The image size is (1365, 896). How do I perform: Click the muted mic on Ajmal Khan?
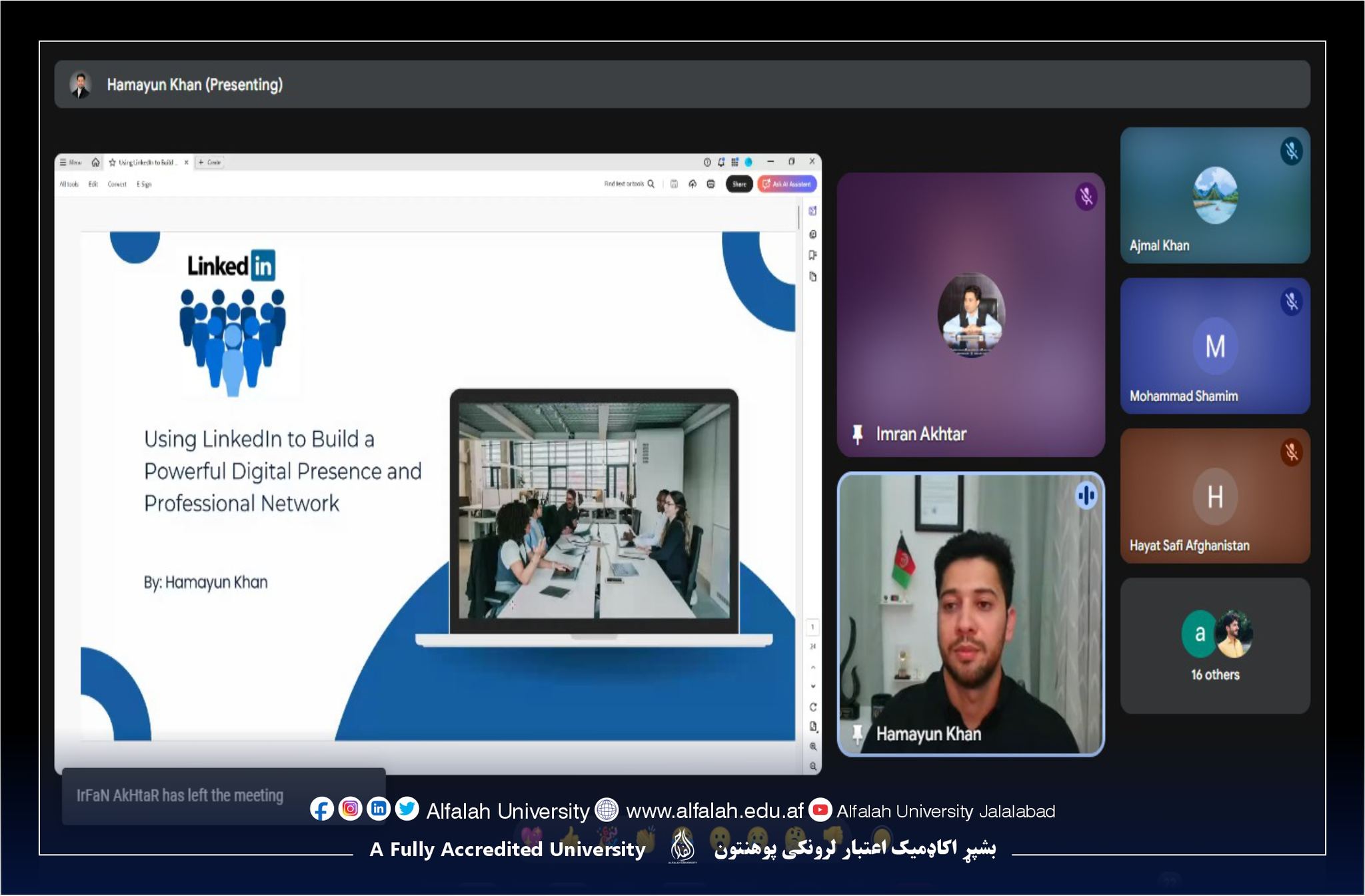tap(1291, 151)
